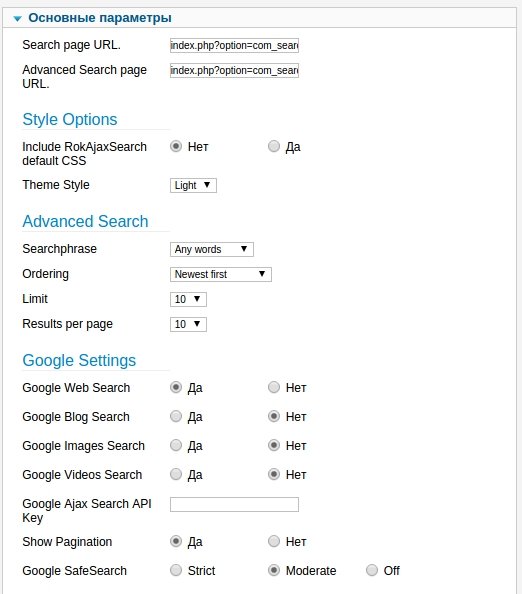Image resolution: width=522 pixels, height=594 pixels.
Task: Select Да for Include RokAjaxSearch default CSS
Action: point(274,146)
